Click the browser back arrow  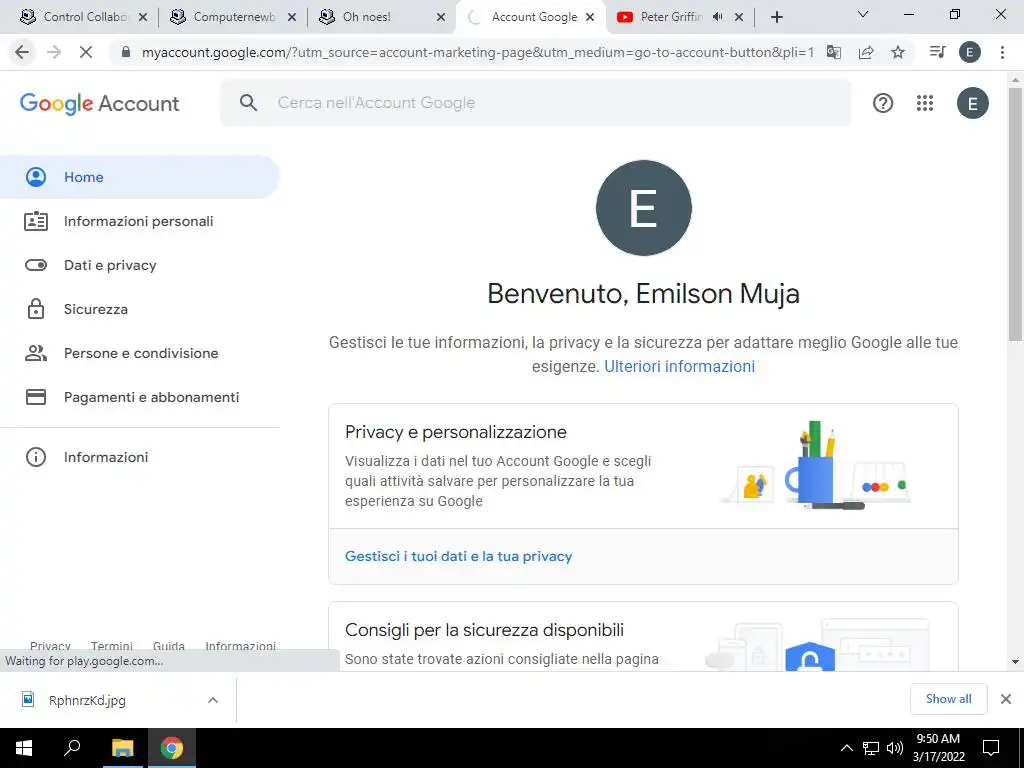click(22, 52)
